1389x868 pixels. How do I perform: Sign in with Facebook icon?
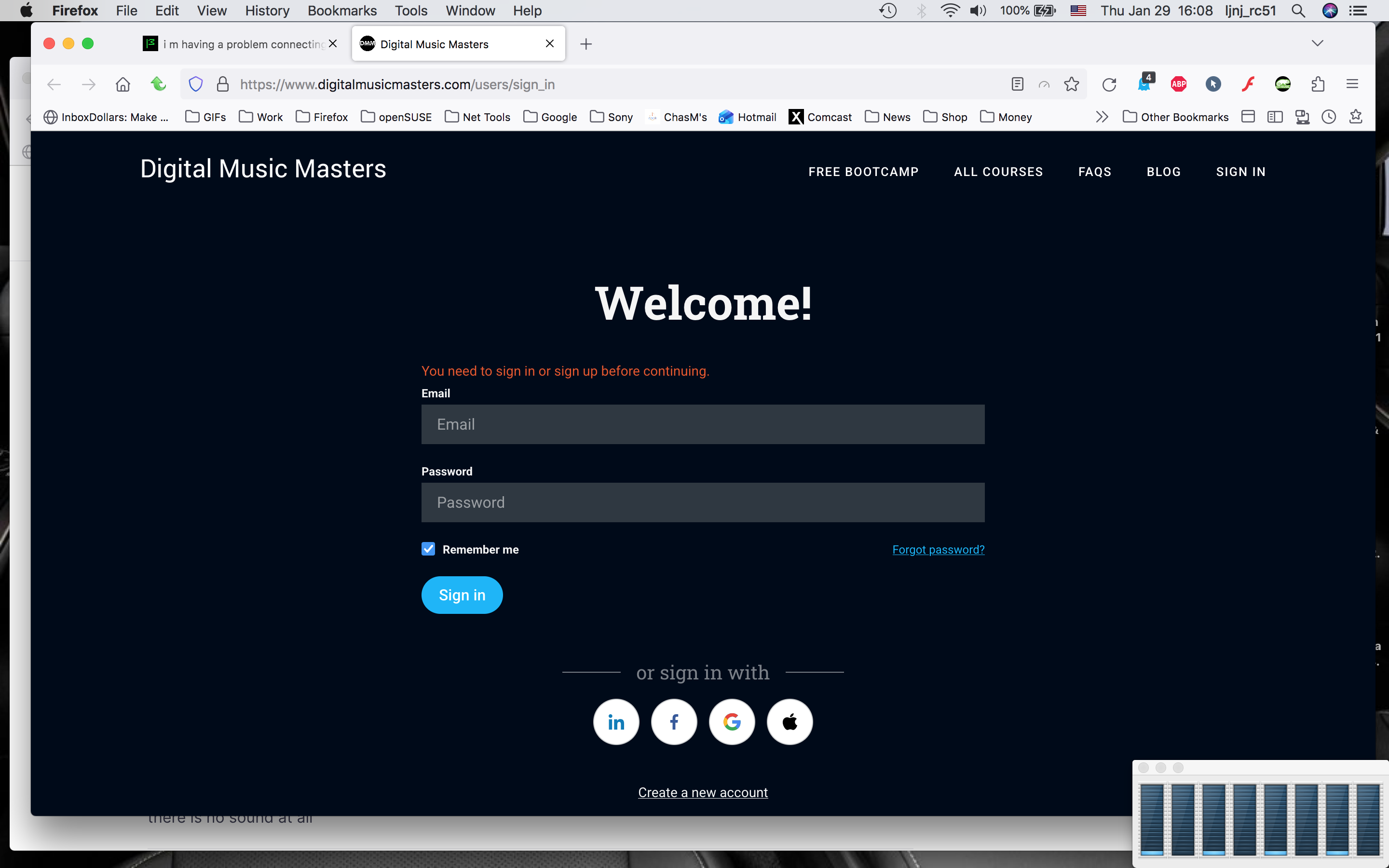click(x=674, y=721)
